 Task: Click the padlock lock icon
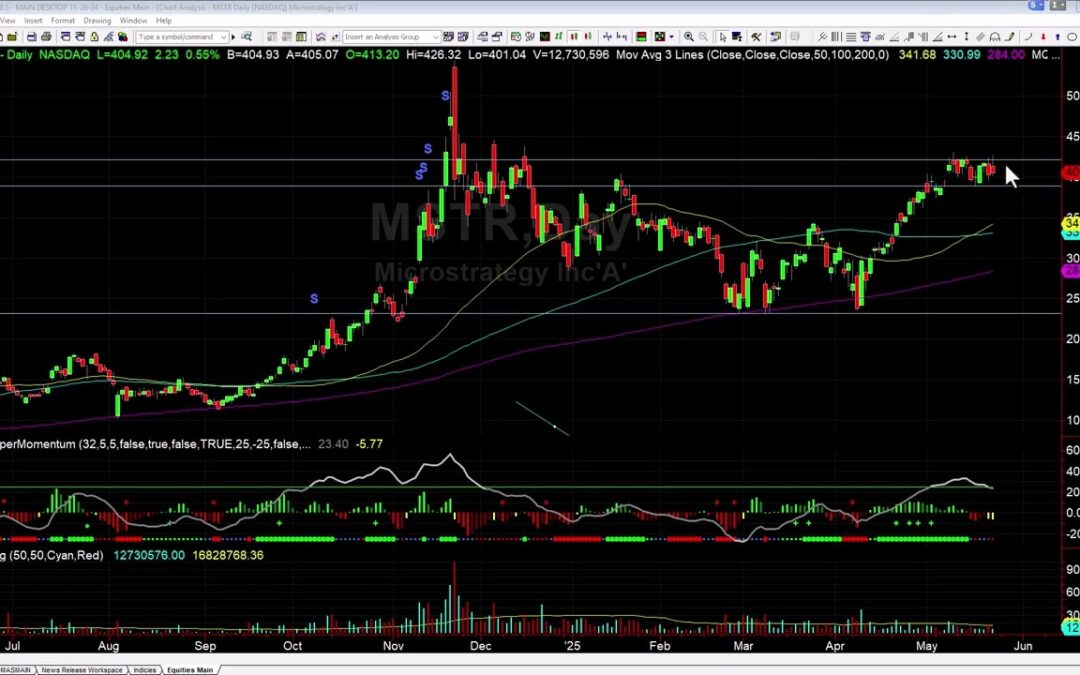[94, 37]
